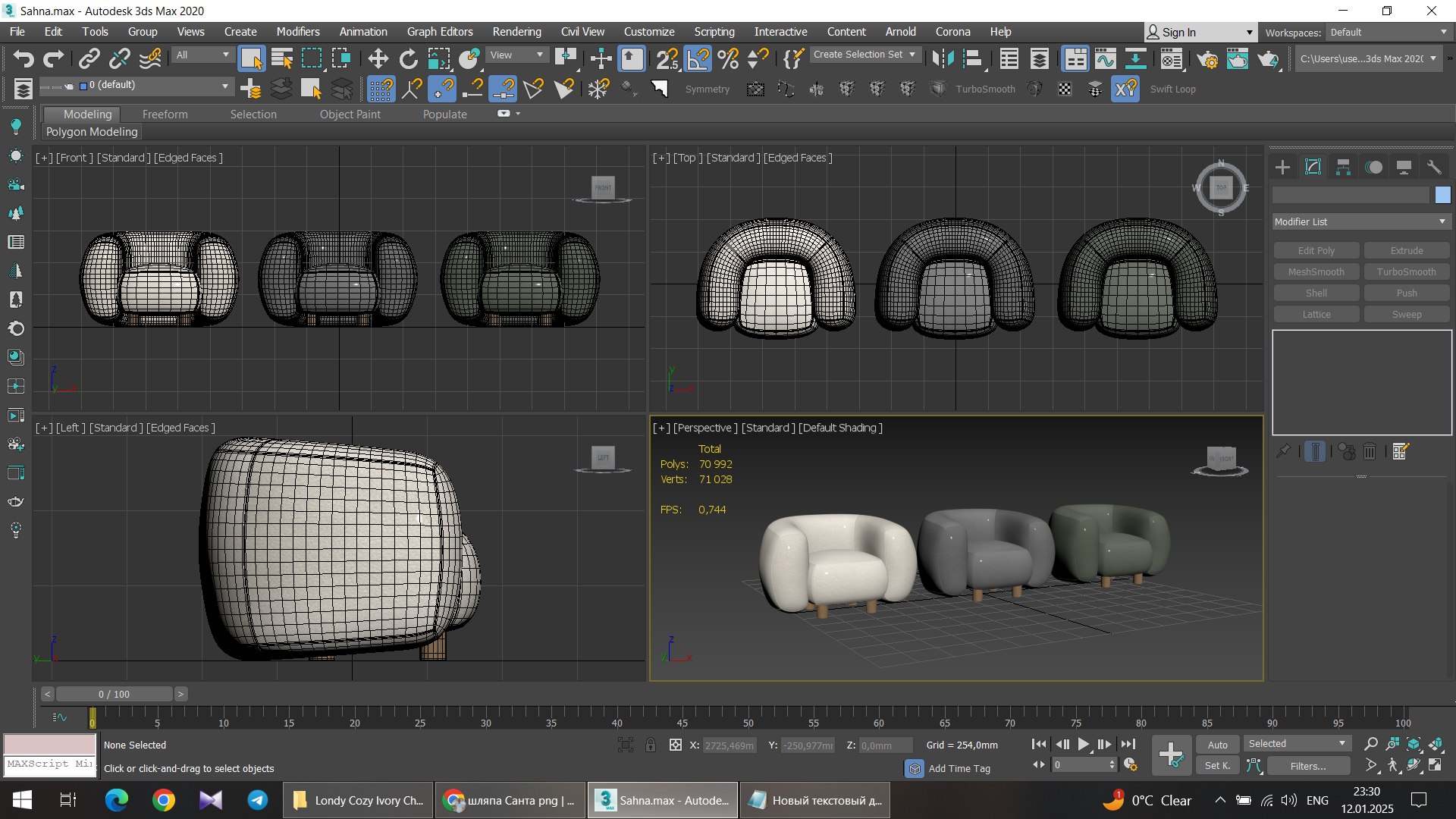Open the Material Editor icon

(x=1172, y=58)
